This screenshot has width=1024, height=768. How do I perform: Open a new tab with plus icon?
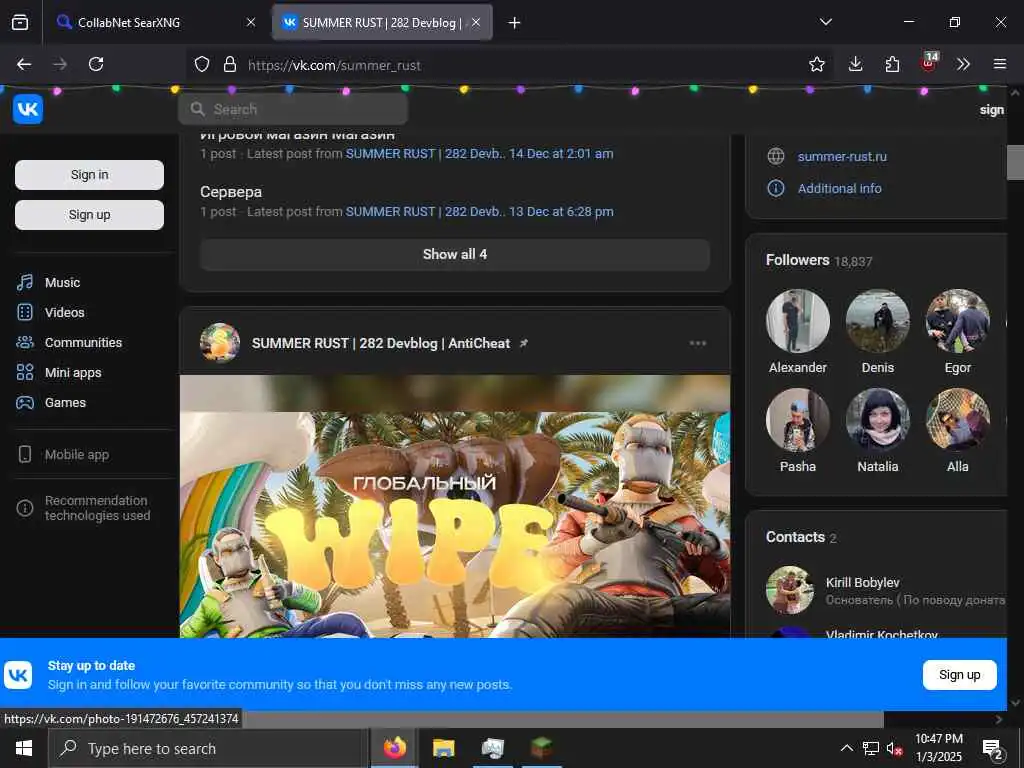(514, 23)
